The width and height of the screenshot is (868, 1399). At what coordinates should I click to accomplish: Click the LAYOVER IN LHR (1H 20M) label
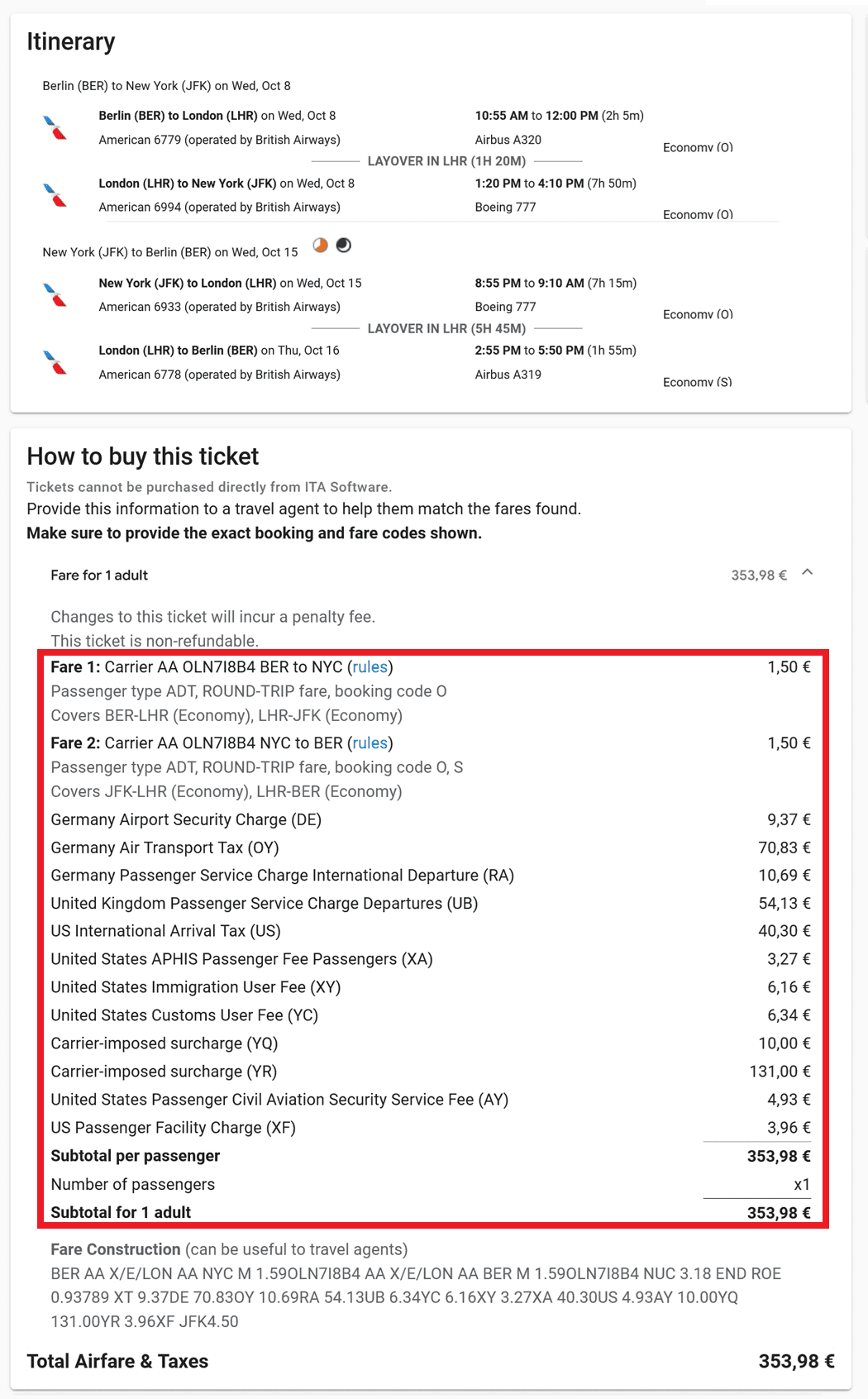446,161
